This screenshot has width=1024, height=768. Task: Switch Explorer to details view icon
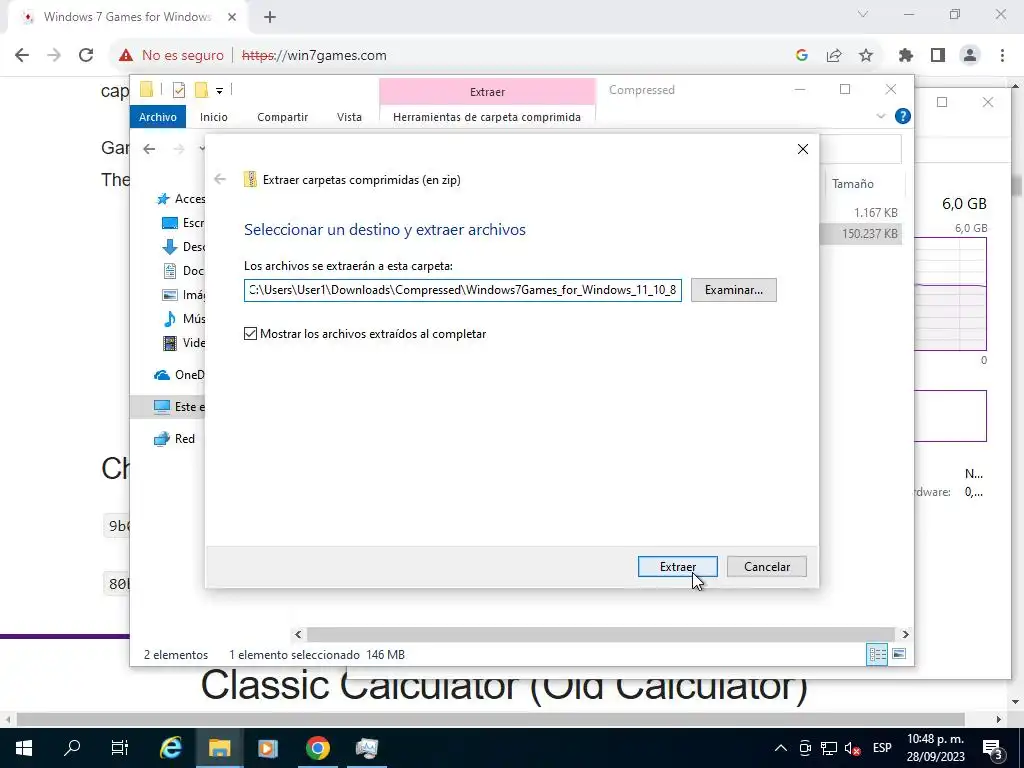pos(877,654)
